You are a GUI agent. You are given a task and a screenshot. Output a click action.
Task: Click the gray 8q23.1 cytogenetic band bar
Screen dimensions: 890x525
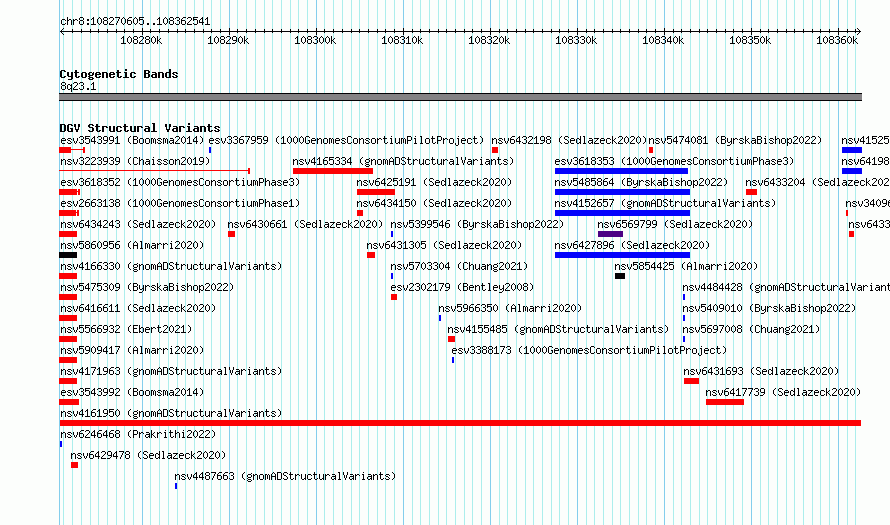point(460,97)
